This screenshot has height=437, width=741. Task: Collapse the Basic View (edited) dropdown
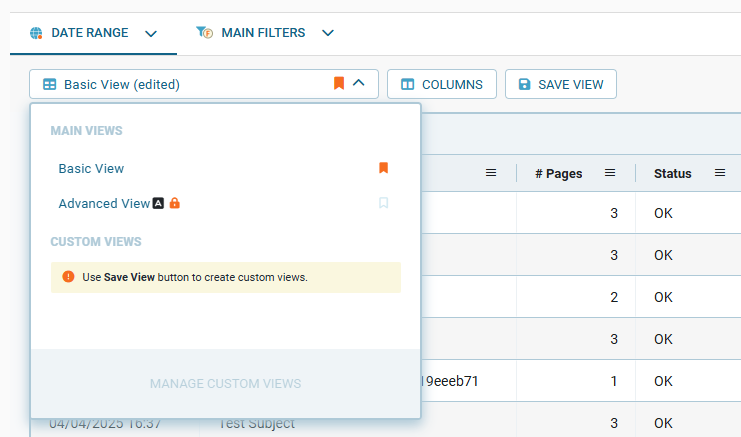[x=359, y=84]
